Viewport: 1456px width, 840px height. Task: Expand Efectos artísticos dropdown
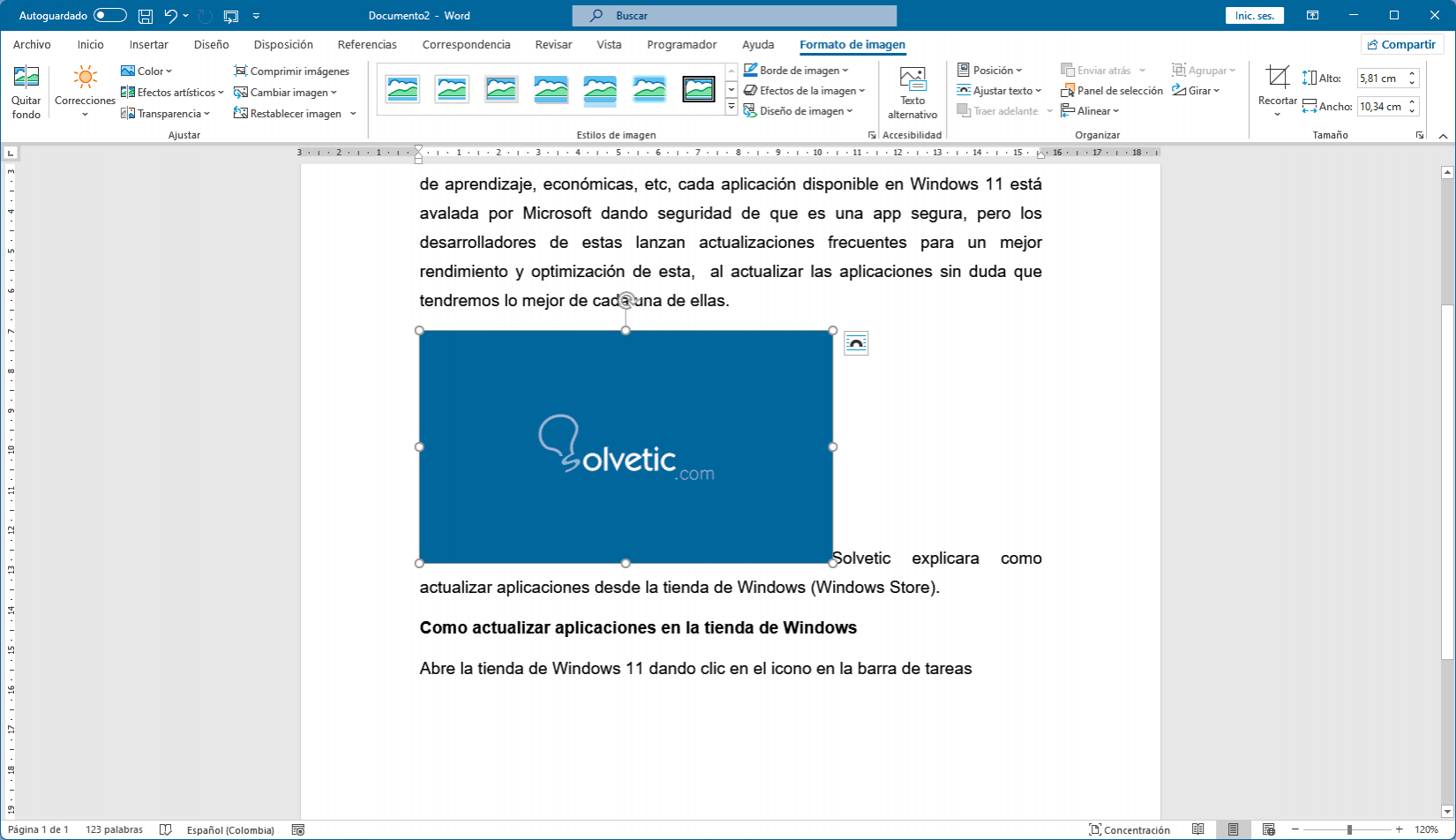click(172, 93)
